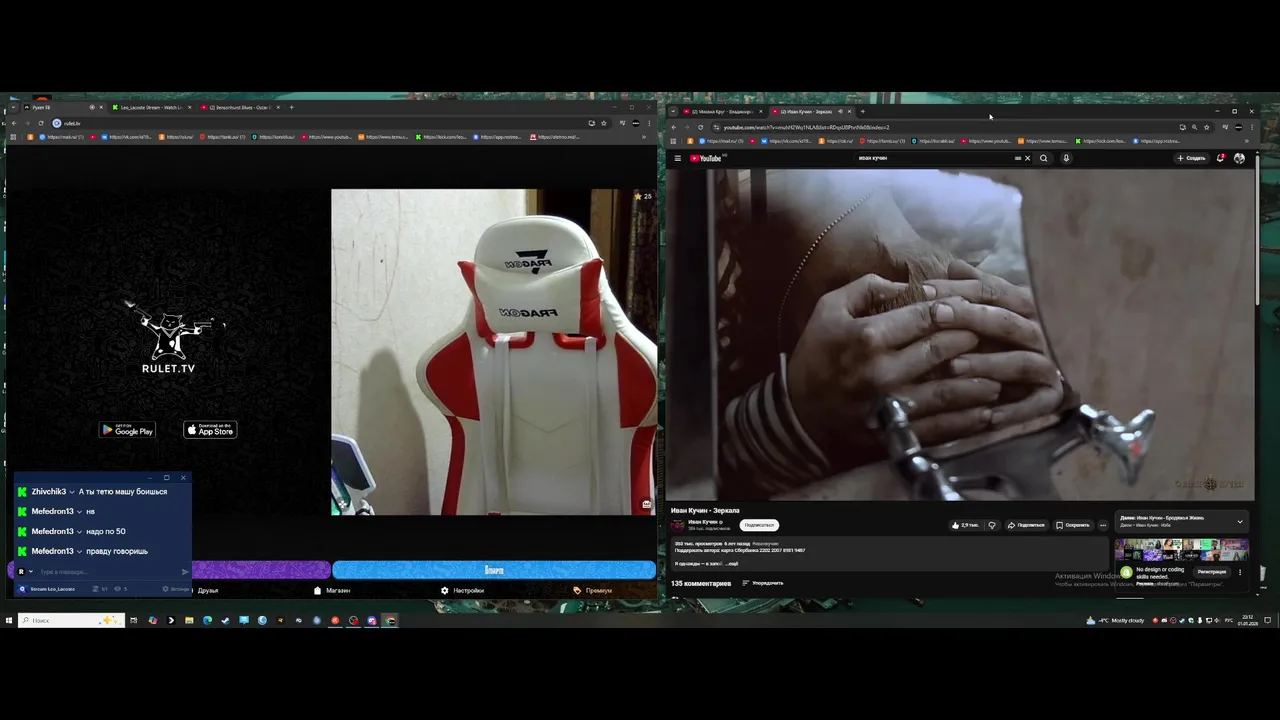
Task: Open the comments sort Упорядочить dropdown
Action: [x=763, y=583]
